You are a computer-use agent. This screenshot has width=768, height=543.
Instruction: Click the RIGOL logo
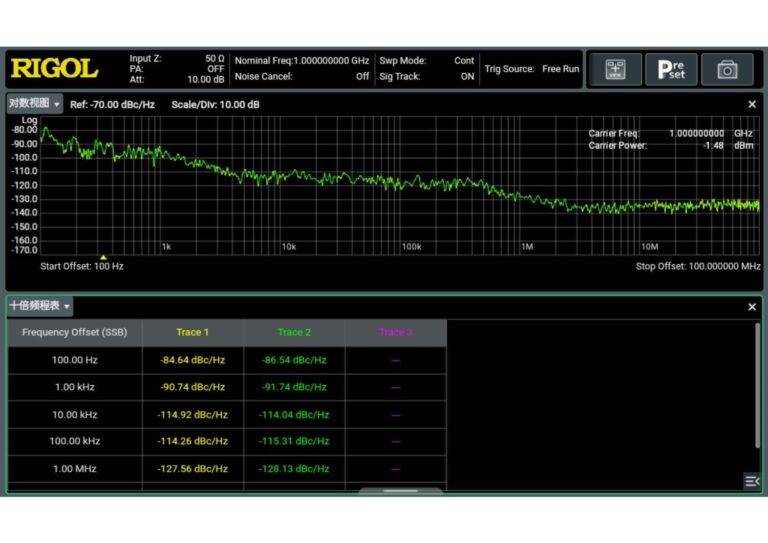[54, 68]
